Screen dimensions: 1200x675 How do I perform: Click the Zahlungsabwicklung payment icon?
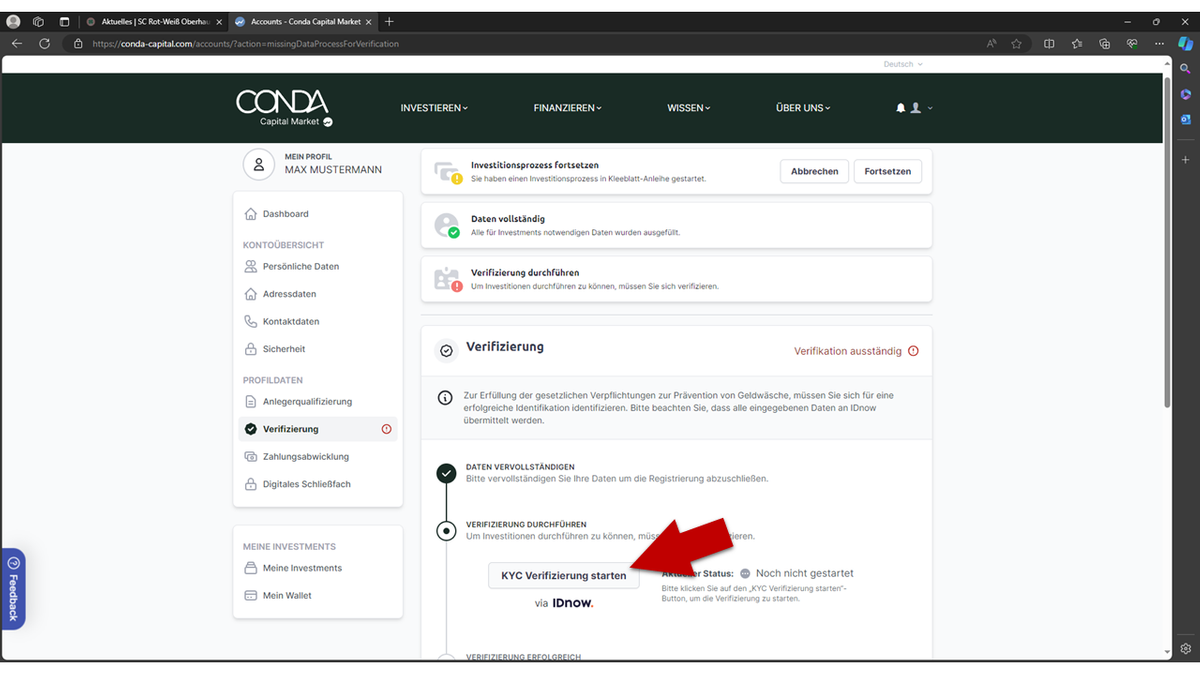251,457
